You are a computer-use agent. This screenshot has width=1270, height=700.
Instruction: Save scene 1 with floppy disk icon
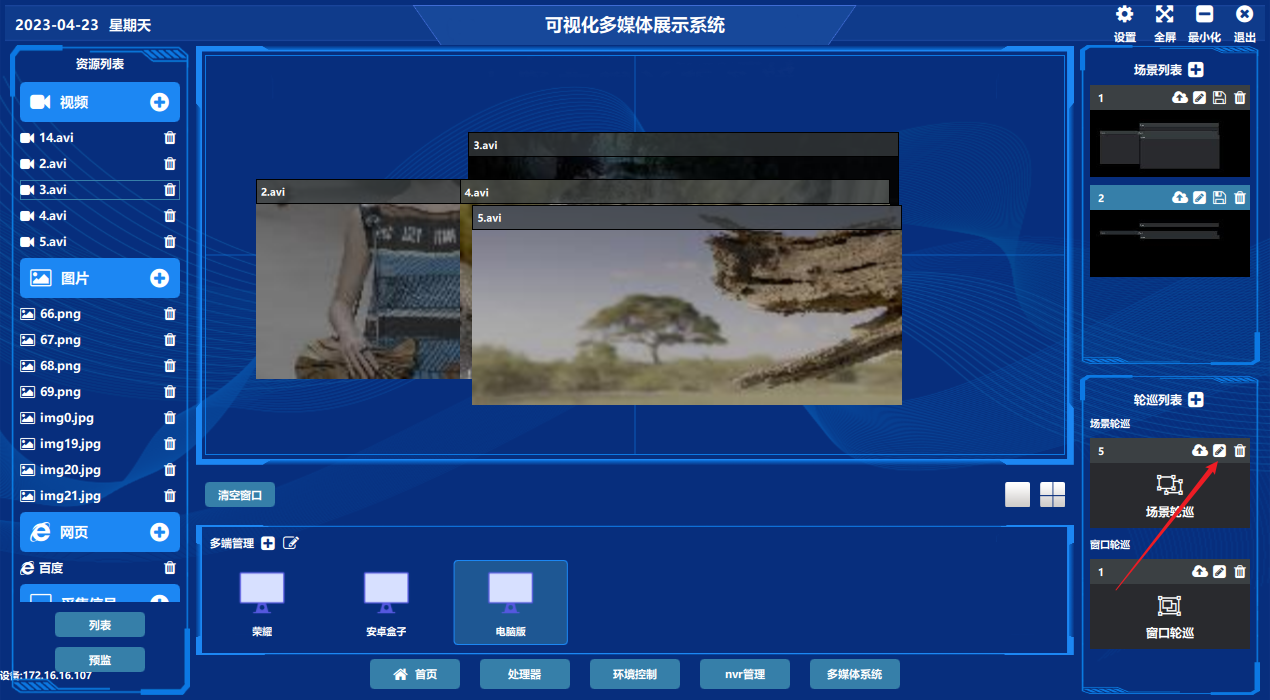[x=1219, y=98]
